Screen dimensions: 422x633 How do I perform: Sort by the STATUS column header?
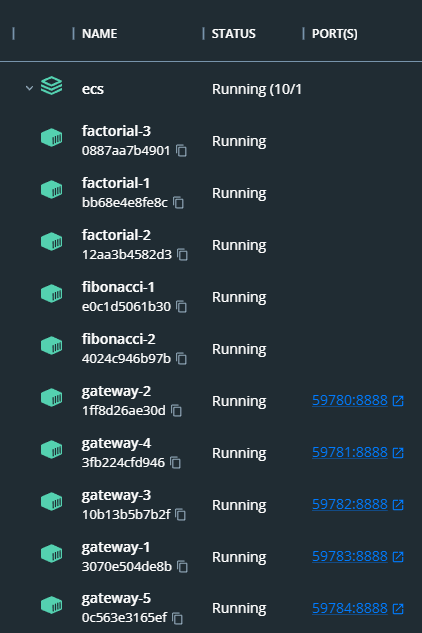(x=234, y=34)
